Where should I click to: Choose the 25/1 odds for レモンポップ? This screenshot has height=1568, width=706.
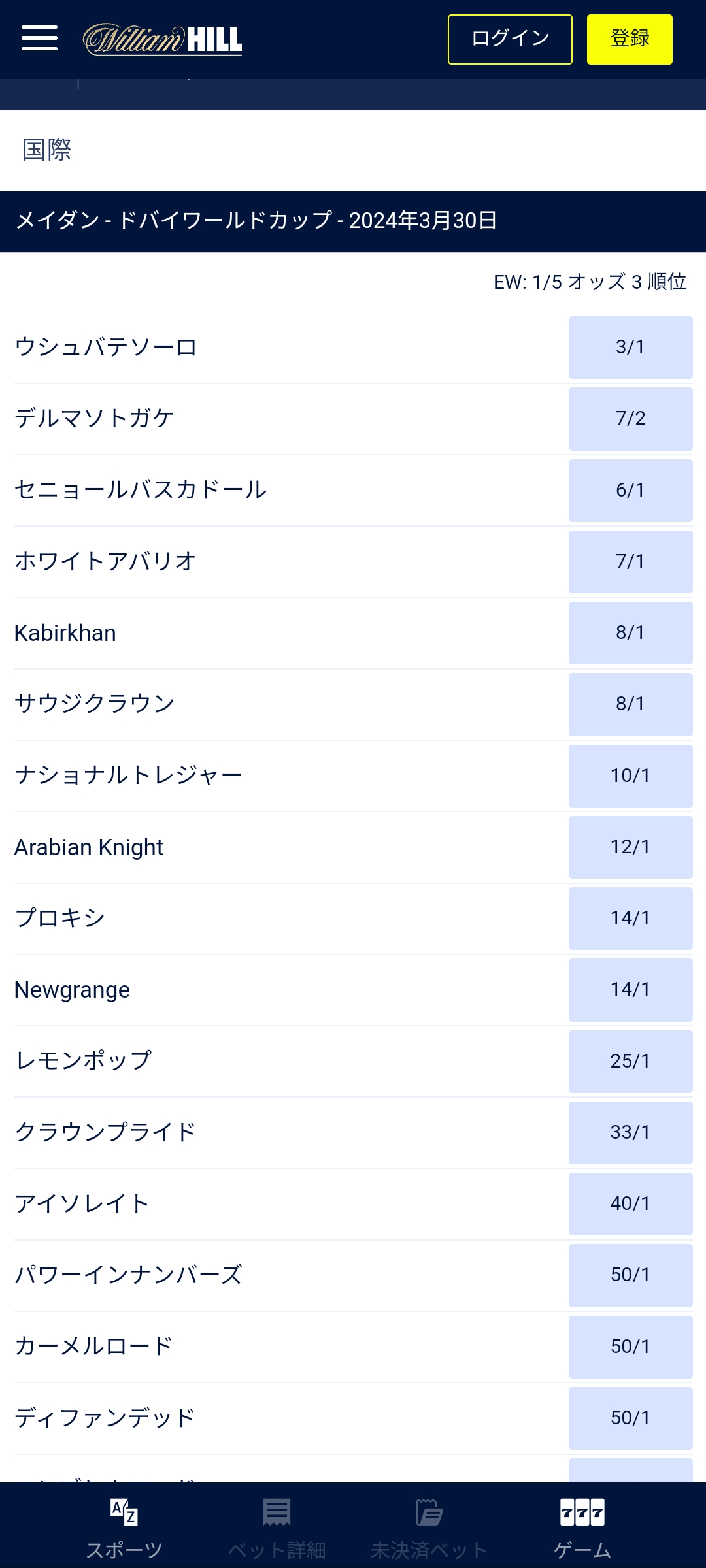pyautogui.click(x=630, y=1061)
